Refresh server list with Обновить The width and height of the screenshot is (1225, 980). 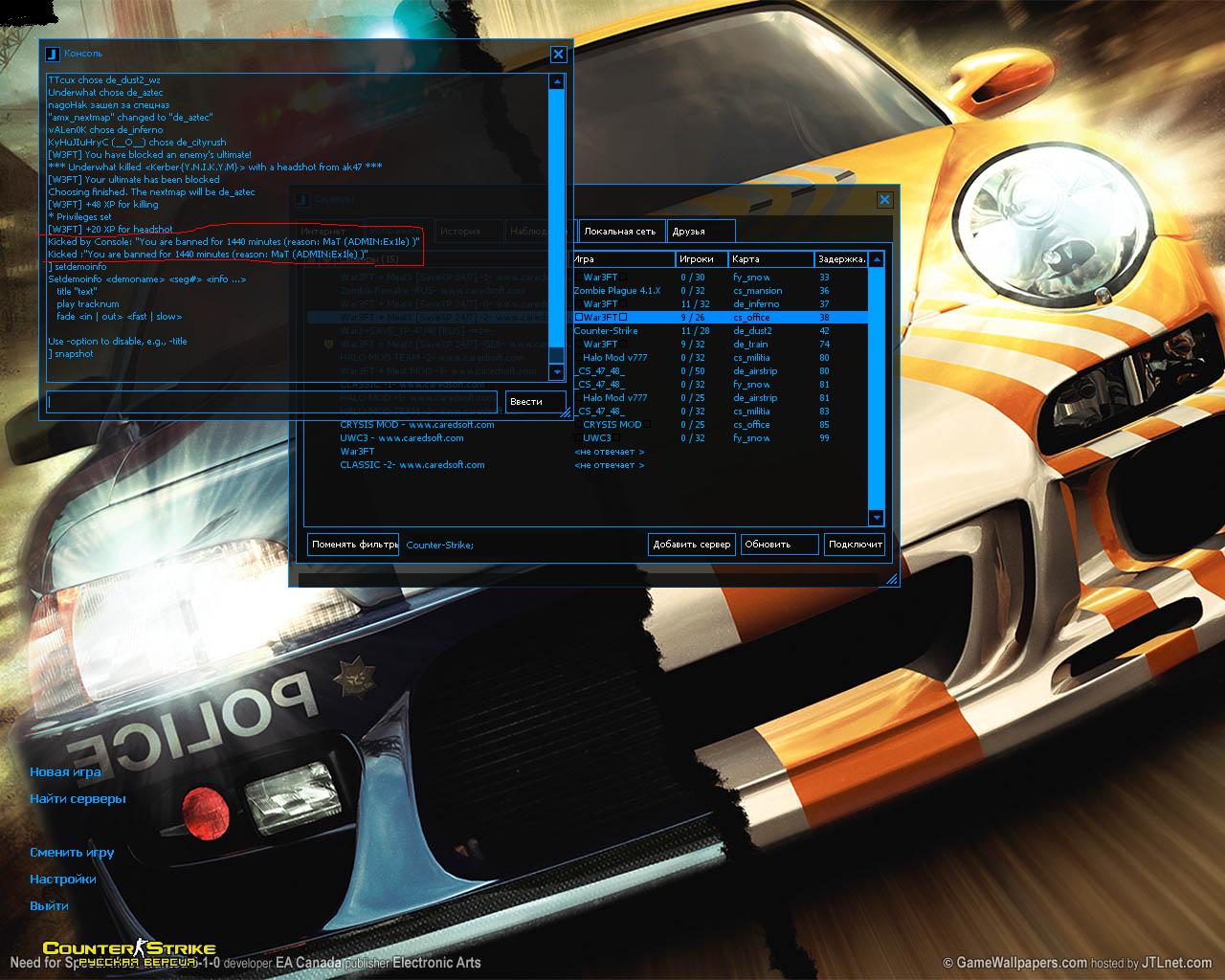click(779, 545)
